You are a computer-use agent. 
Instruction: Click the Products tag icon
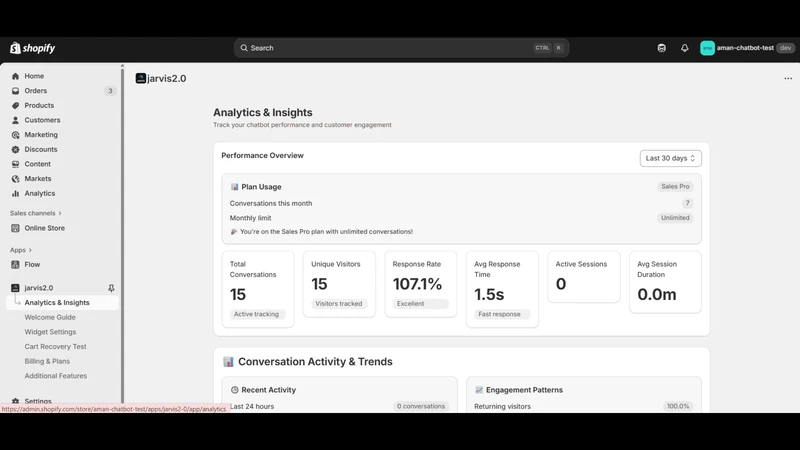click(x=15, y=106)
